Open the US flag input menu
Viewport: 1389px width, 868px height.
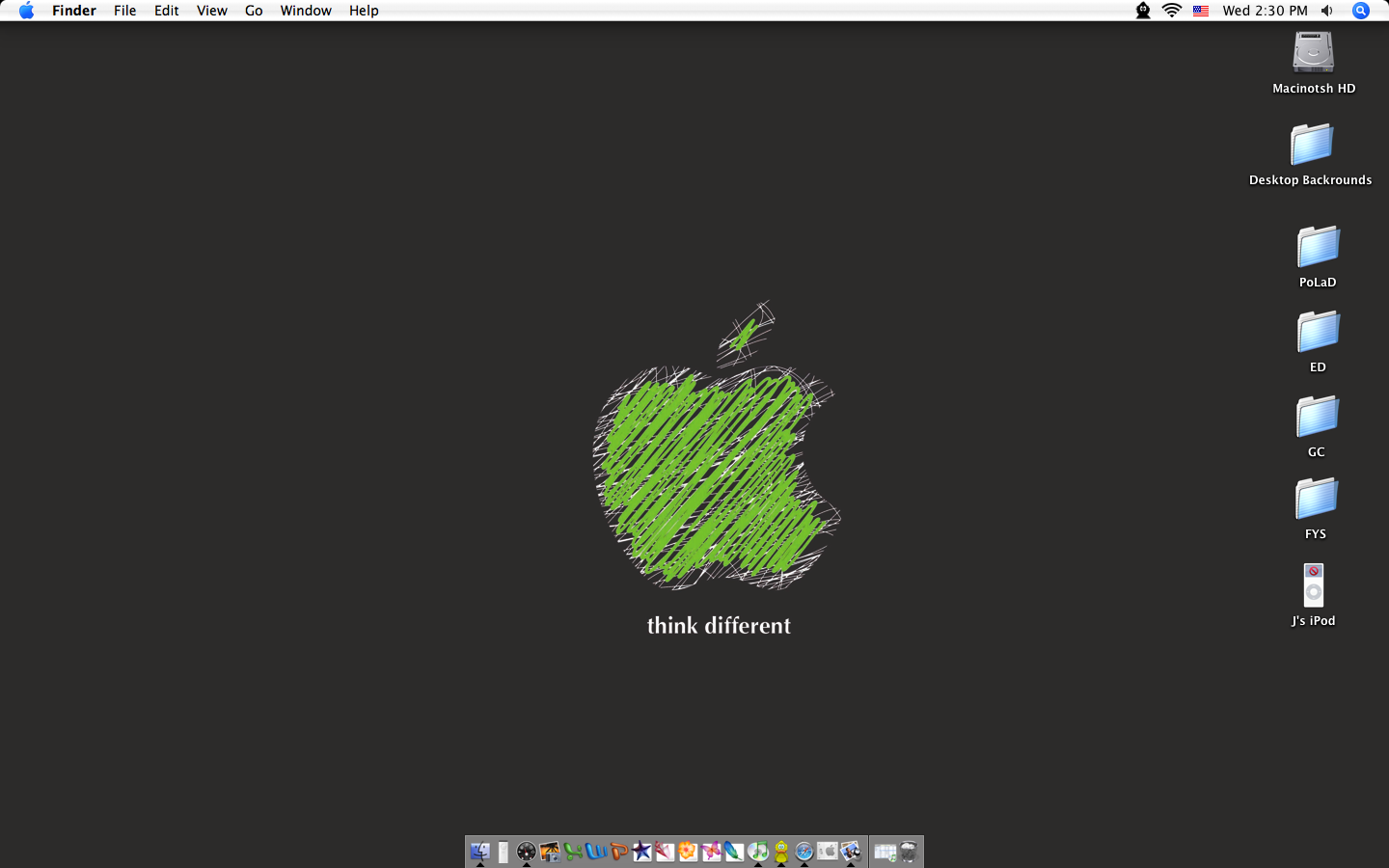click(1200, 11)
